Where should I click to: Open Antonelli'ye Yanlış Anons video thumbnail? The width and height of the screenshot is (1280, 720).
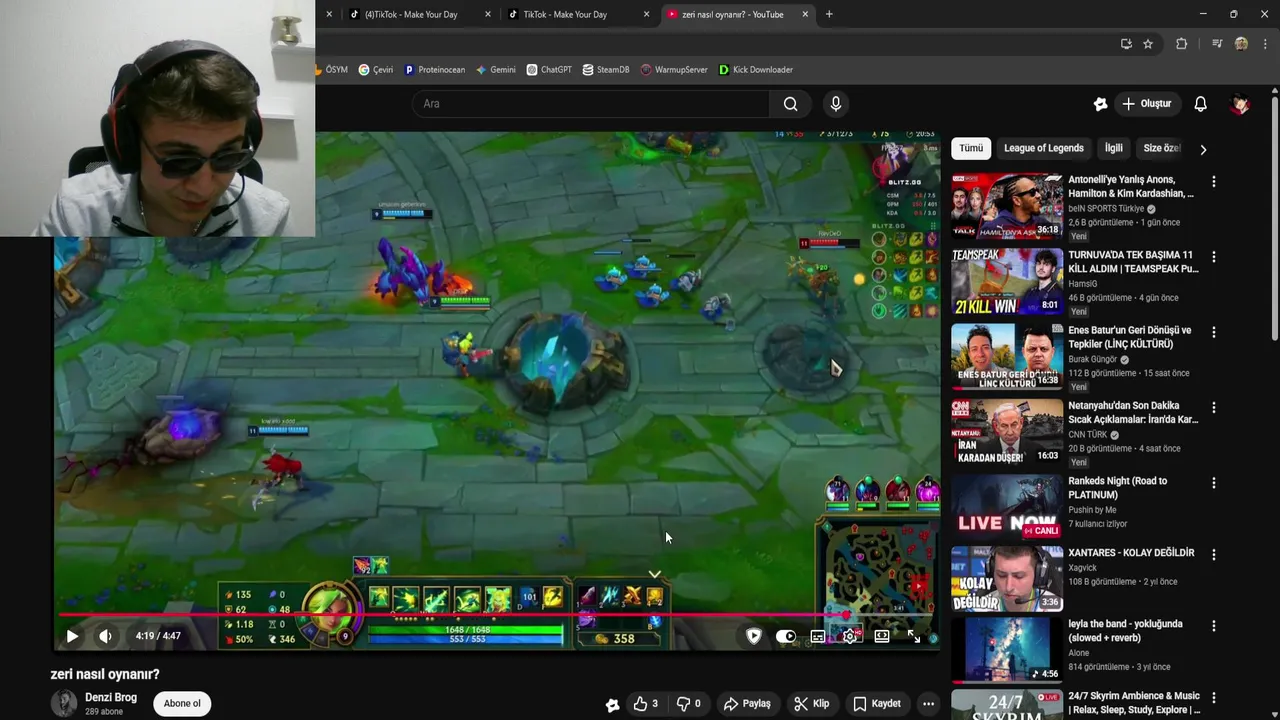[1007, 205]
